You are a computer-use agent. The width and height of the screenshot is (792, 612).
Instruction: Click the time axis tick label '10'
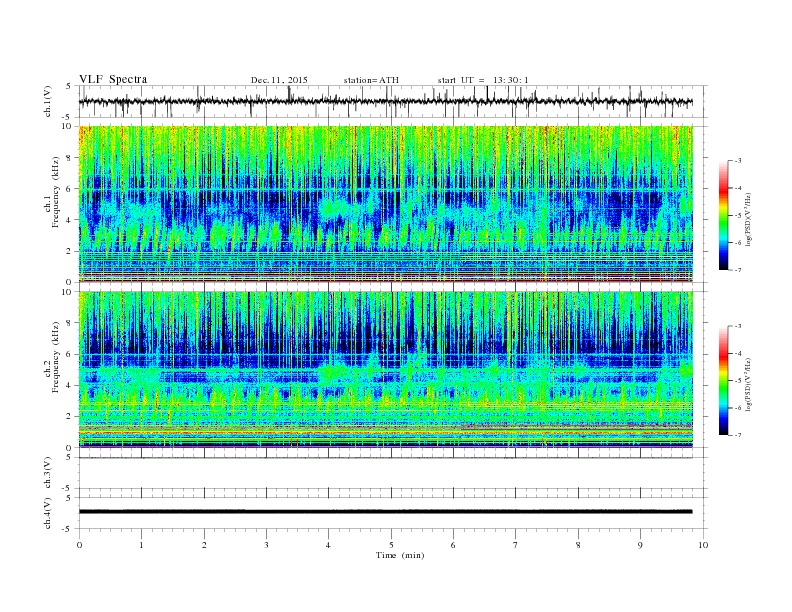703,545
